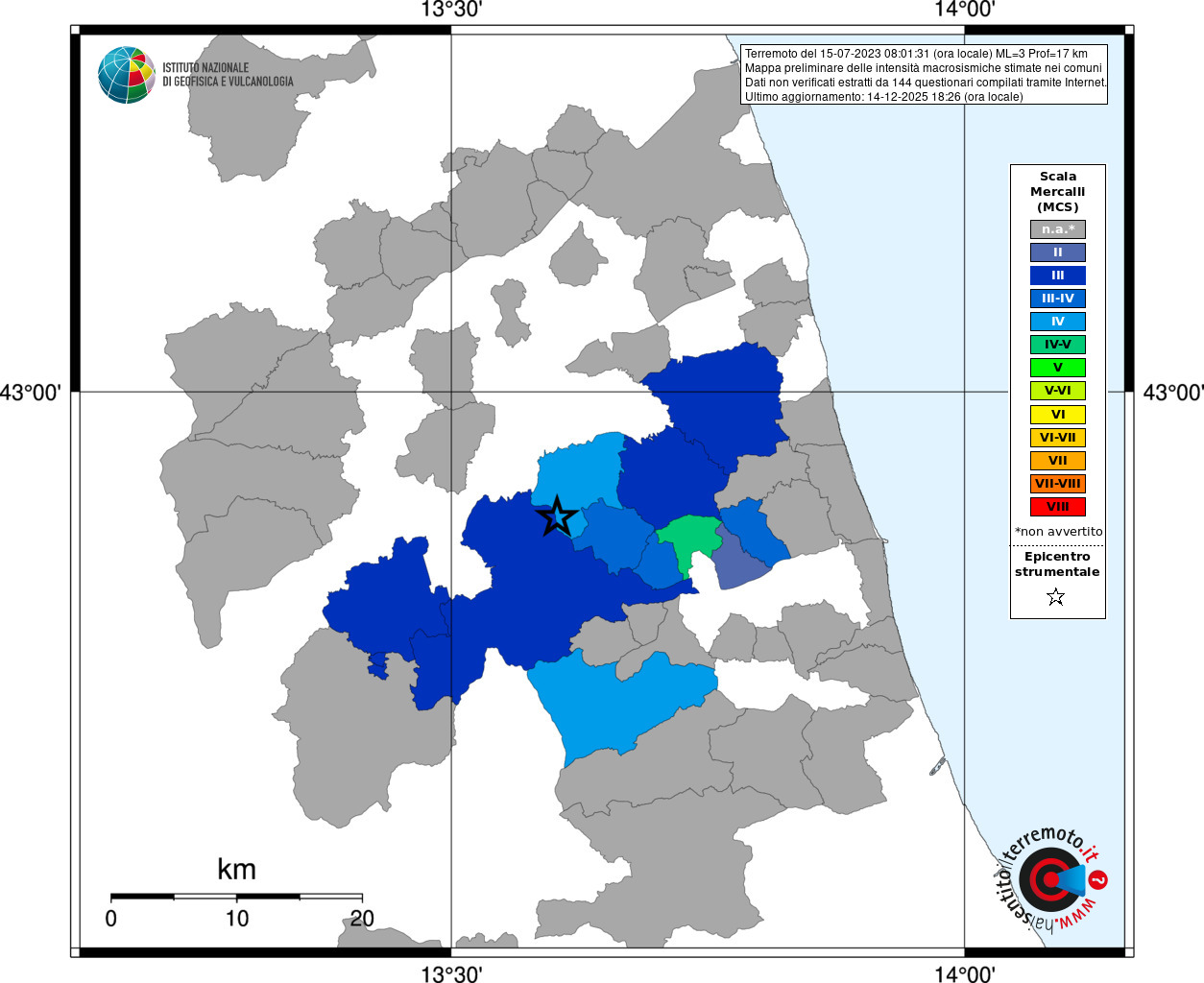Select the III-IV legend swatch

1058,299
